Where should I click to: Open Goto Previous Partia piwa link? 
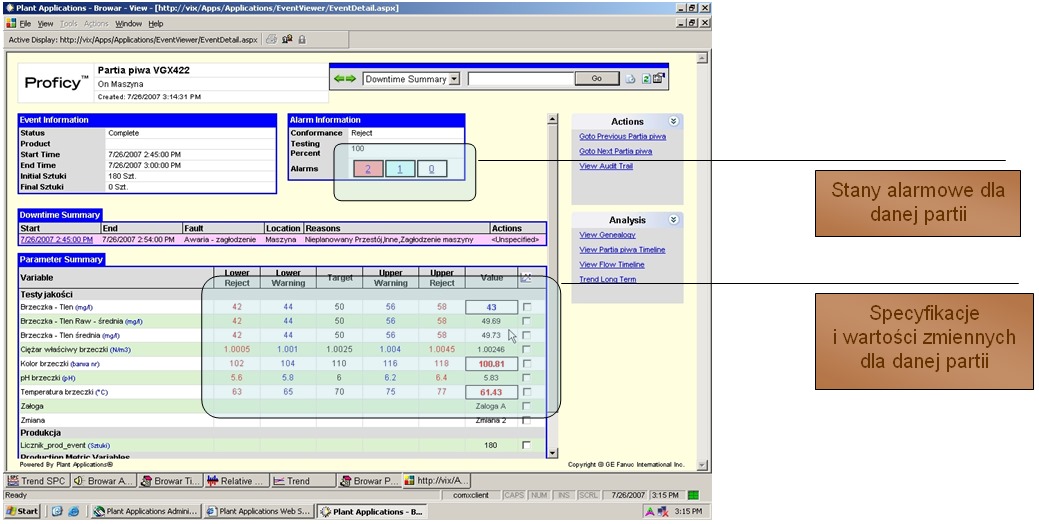[622, 136]
